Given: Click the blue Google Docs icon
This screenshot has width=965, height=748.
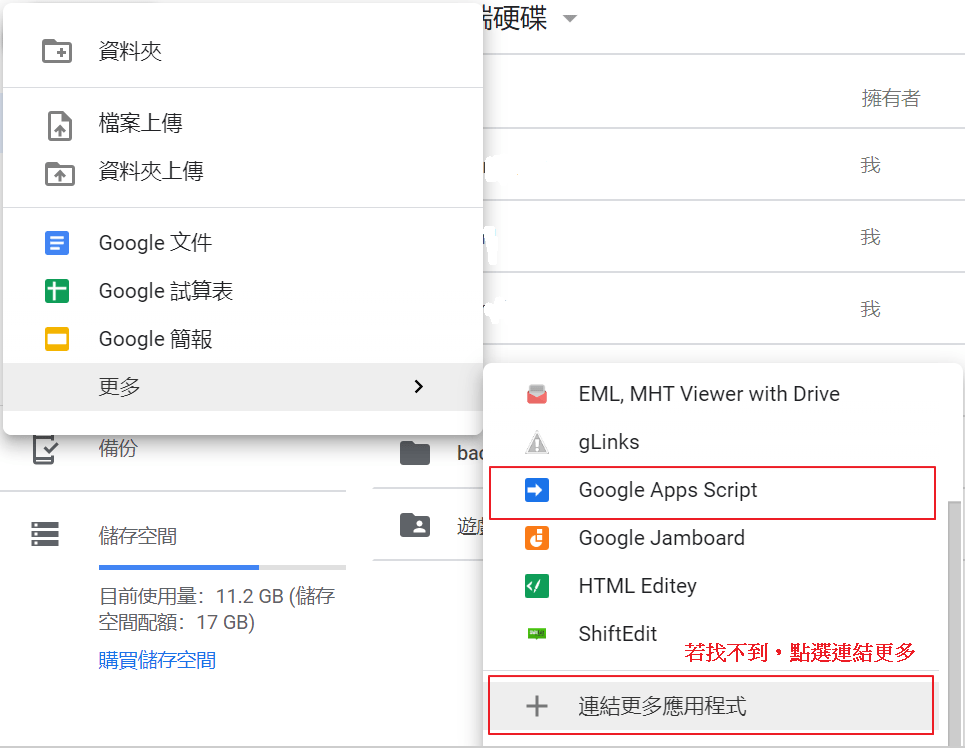Looking at the screenshot, I should [57, 243].
